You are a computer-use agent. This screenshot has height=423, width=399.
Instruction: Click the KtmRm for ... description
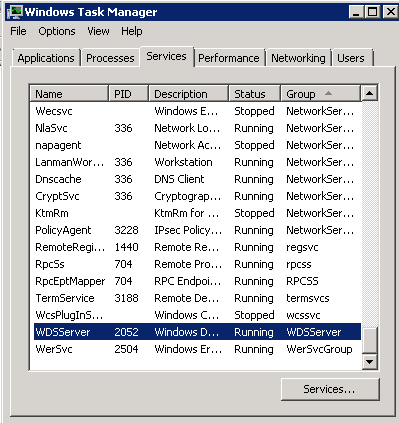[x=187, y=213]
